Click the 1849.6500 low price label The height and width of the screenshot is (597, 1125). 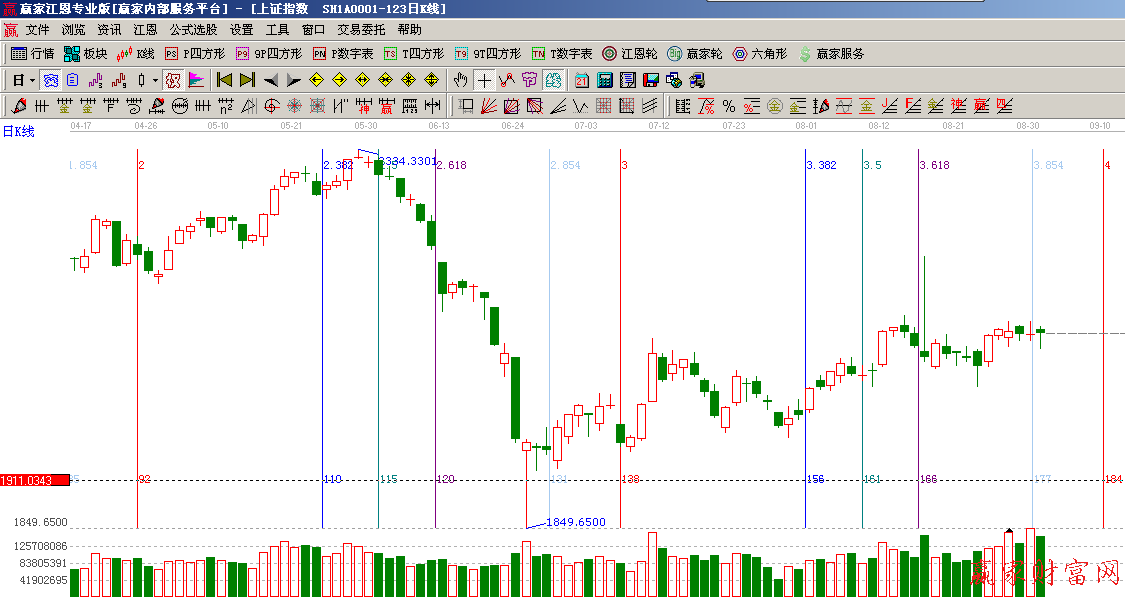click(576, 522)
